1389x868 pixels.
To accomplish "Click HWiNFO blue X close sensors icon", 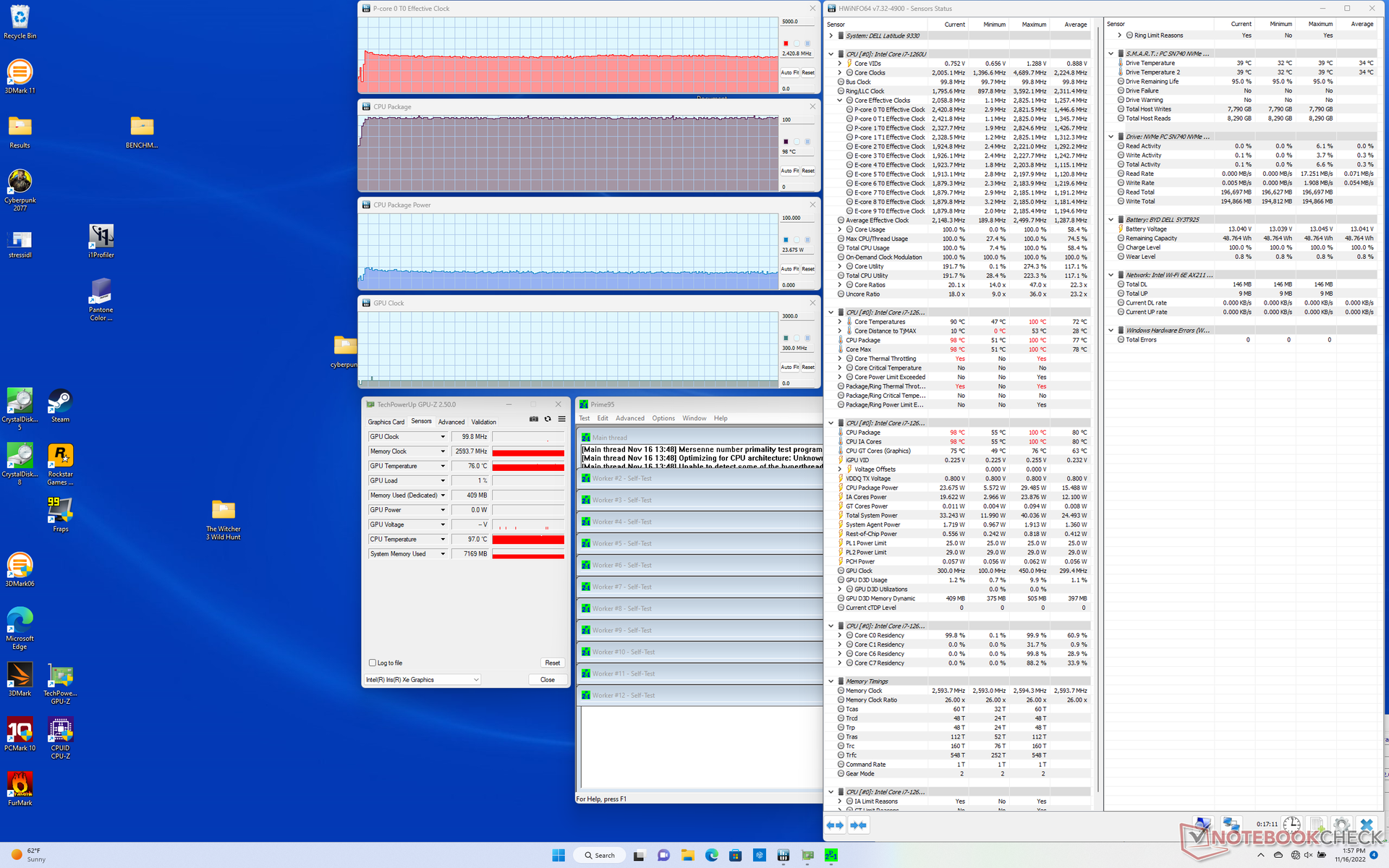I will (1366, 825).
